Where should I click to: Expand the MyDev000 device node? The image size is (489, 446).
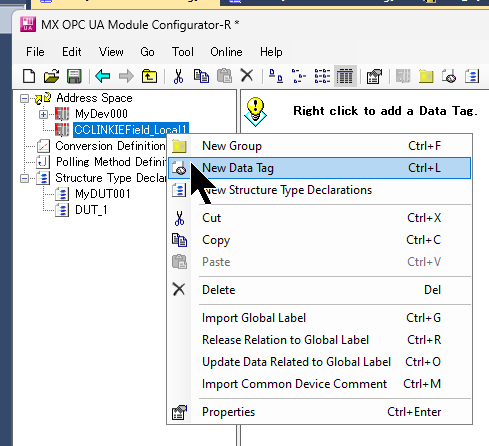point(43,114)
